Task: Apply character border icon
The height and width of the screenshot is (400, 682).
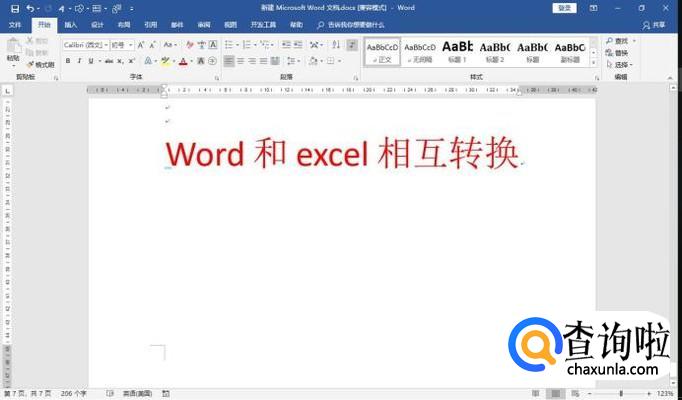Action: [213, 45]
